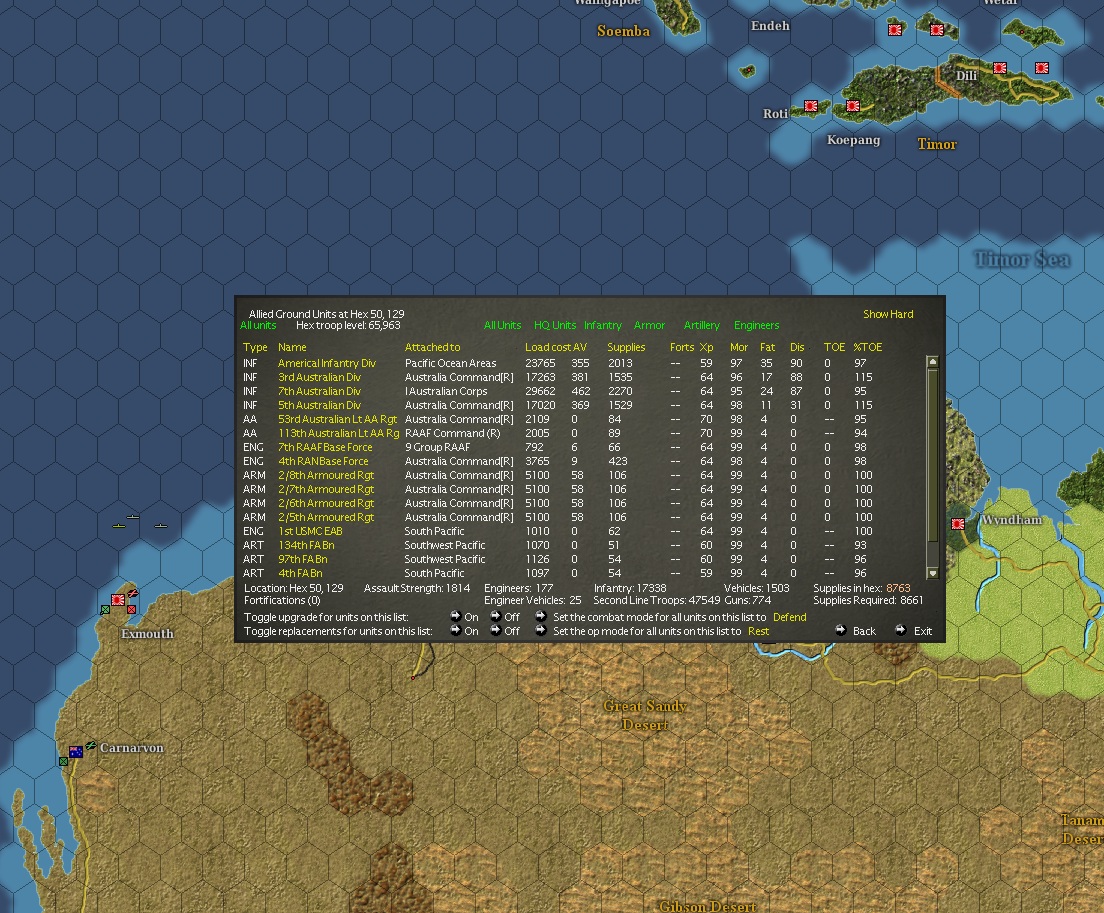Open the Americal Infantry Div unit
Screen dimensions: 1104x913
[327, 363]
